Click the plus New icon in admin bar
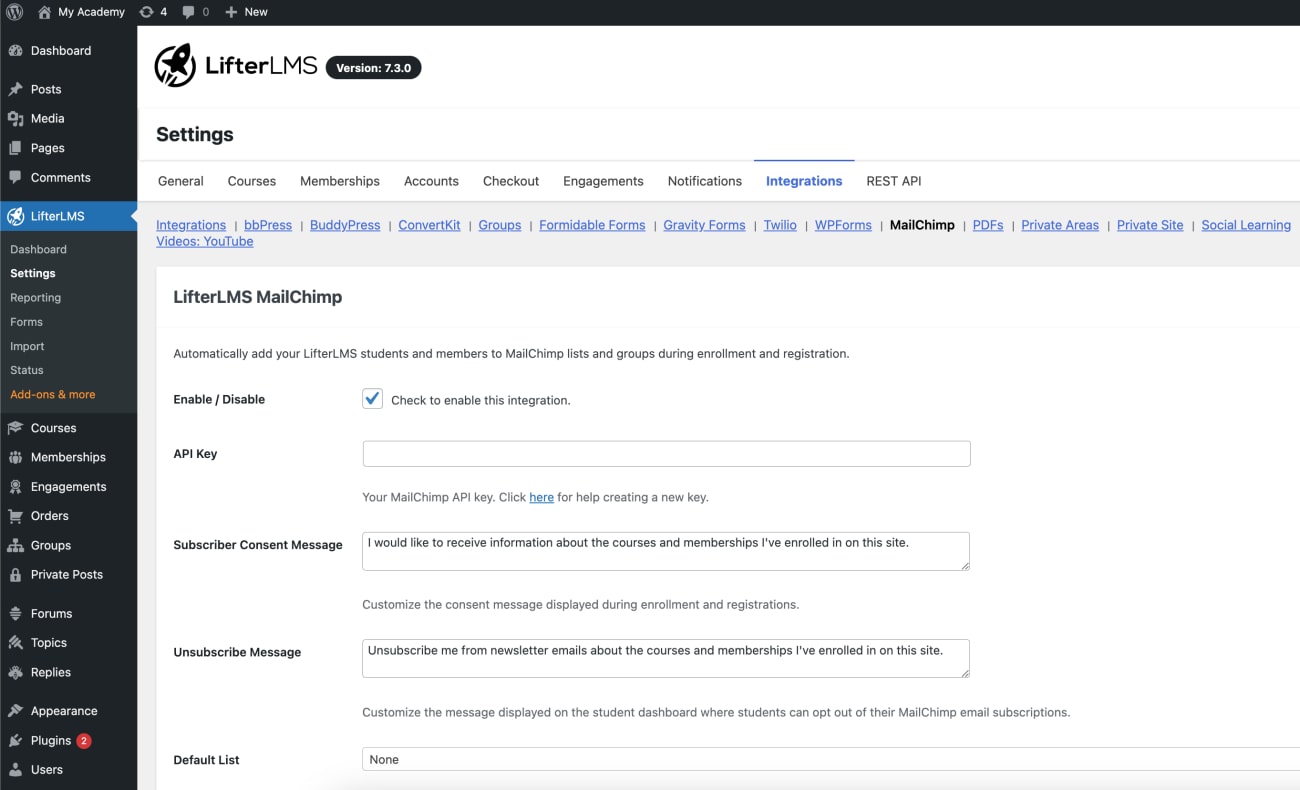Image resolution: width=1300 pixels, height=790 pixels. coord(231,12)
